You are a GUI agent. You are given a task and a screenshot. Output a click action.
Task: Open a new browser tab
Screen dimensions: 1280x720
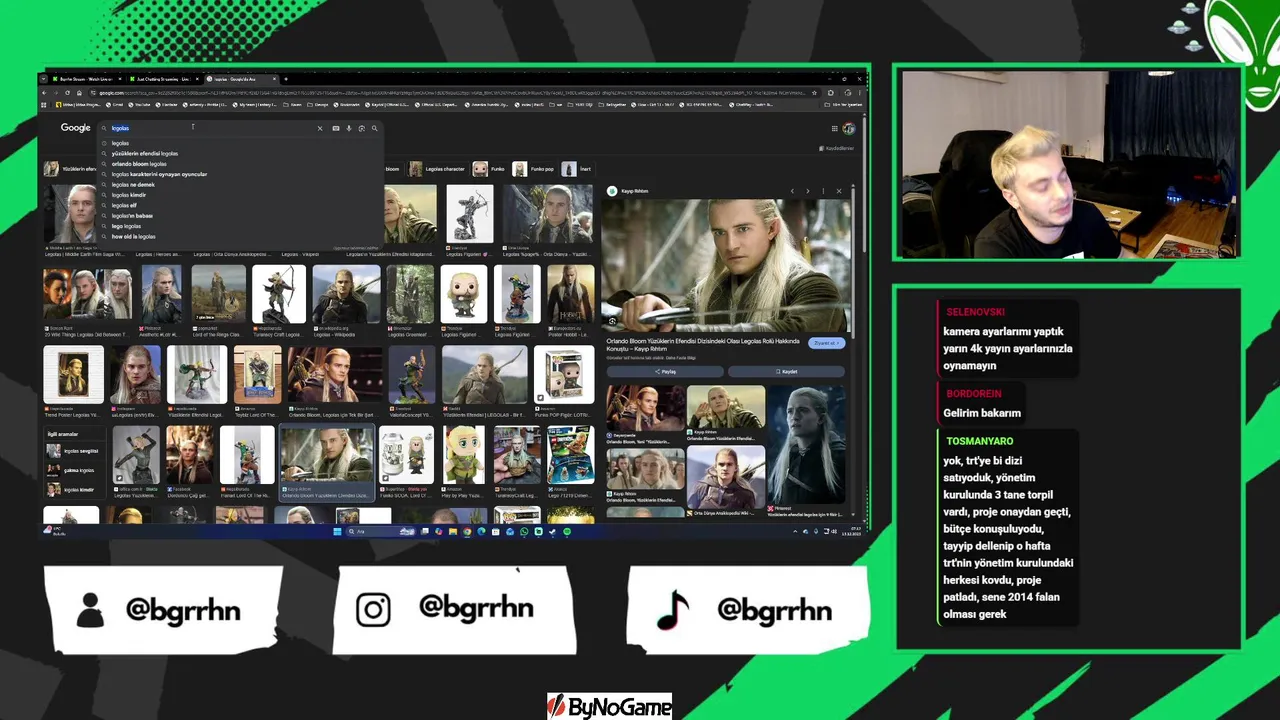[286, 79]
